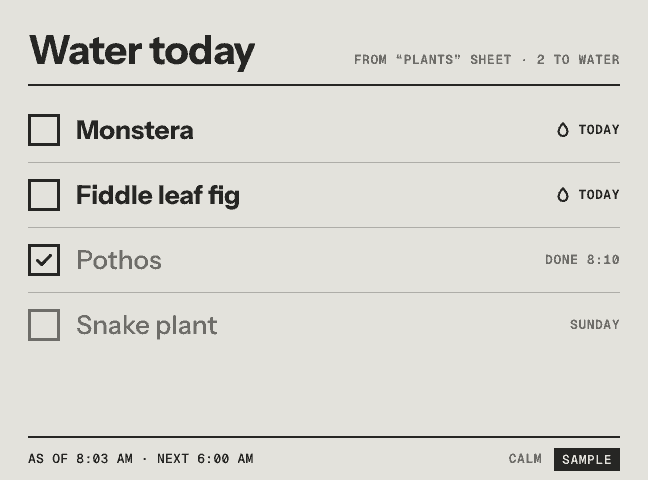Tick the Fiddle leaf fig checkbox
Viewport: 648px width, 480px height.
click(44, 195)
